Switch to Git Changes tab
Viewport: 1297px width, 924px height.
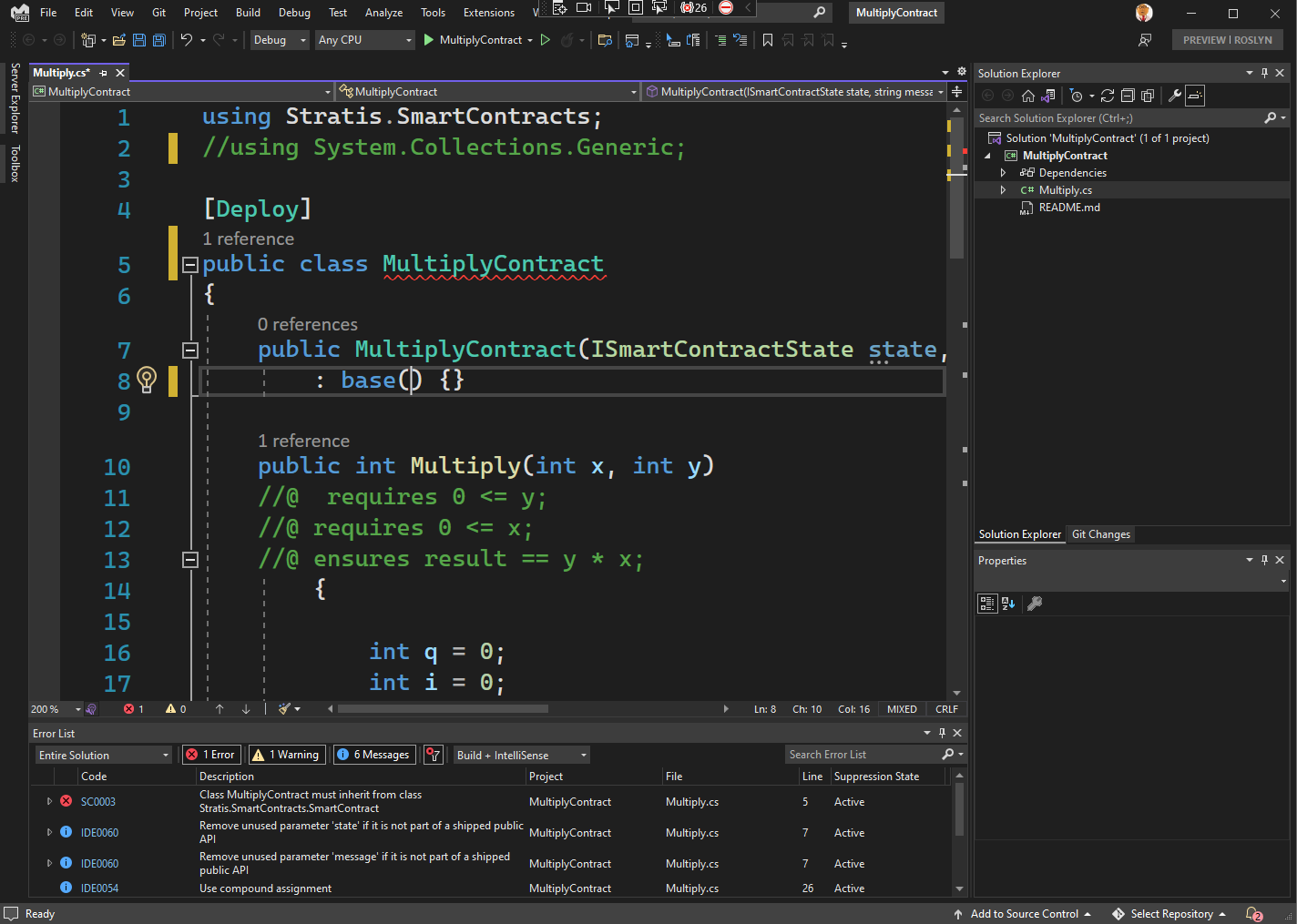coord(1101,534)
